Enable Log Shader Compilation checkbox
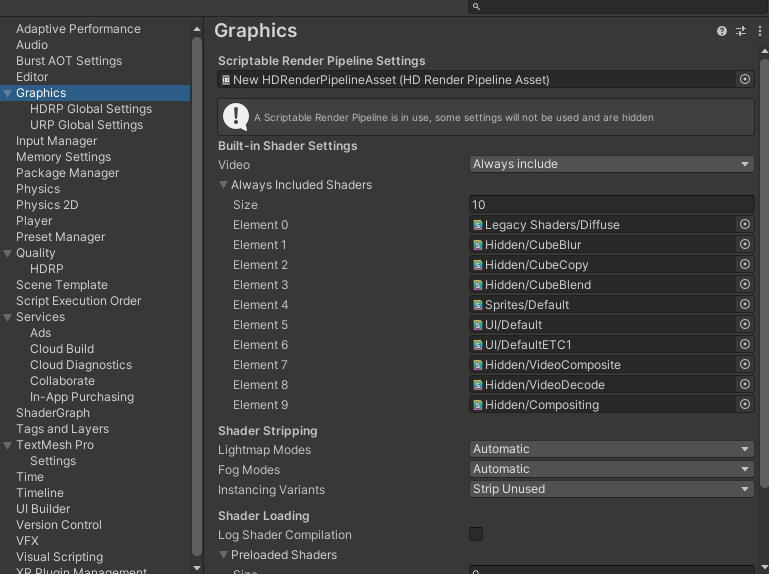 click(x=476, y=534)
